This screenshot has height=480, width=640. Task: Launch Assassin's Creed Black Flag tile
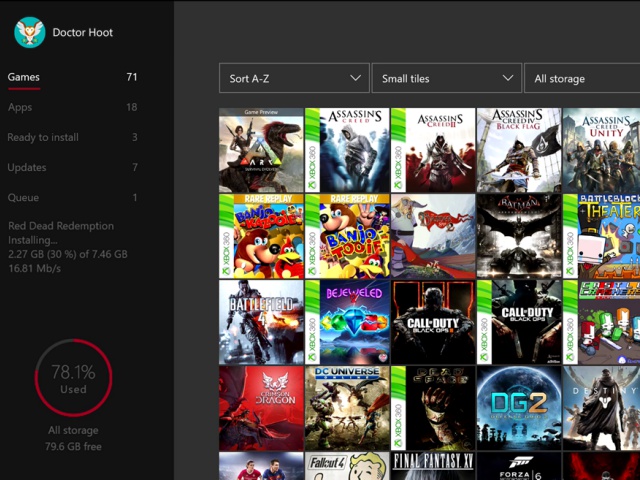(x=518, y=150)
